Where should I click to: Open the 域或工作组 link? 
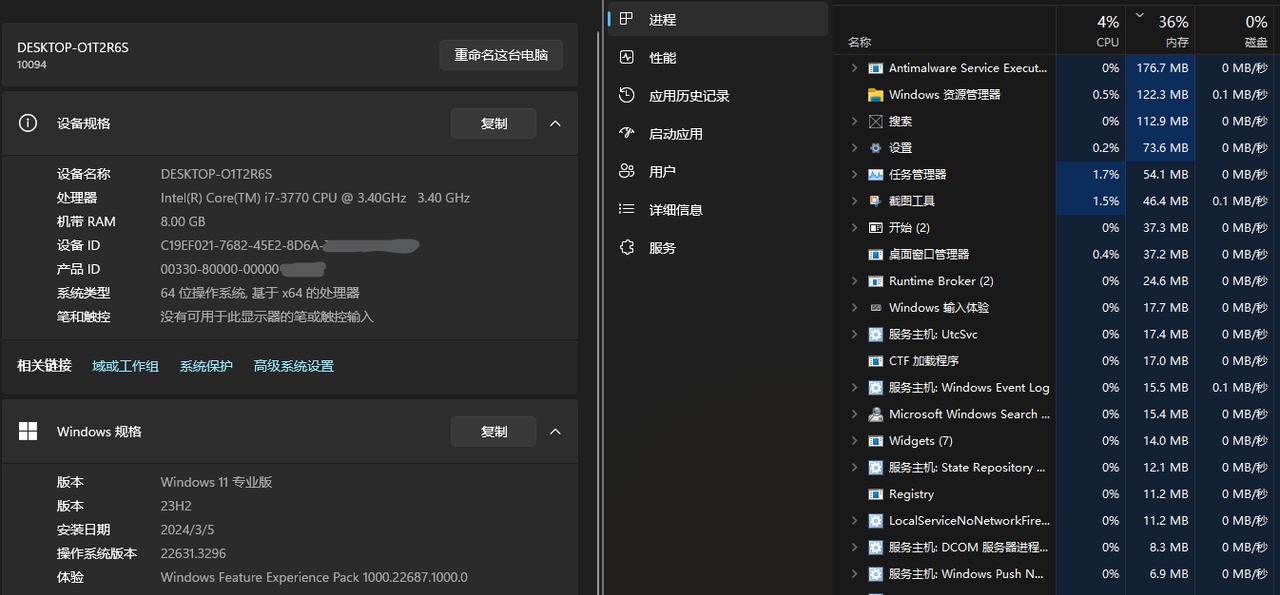(125, 366)
